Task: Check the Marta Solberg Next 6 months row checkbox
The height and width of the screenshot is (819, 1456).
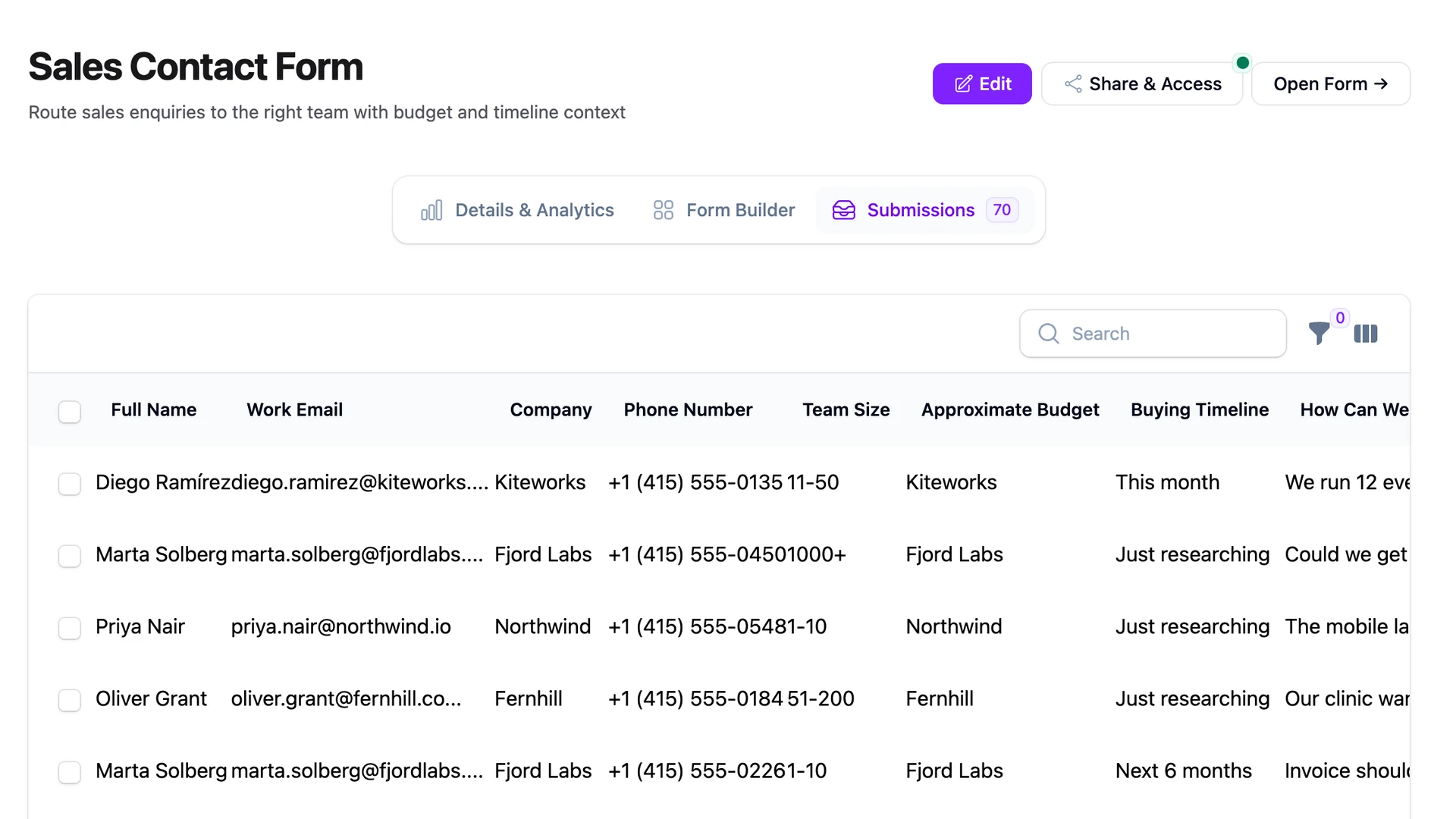Action: point(70,772)
